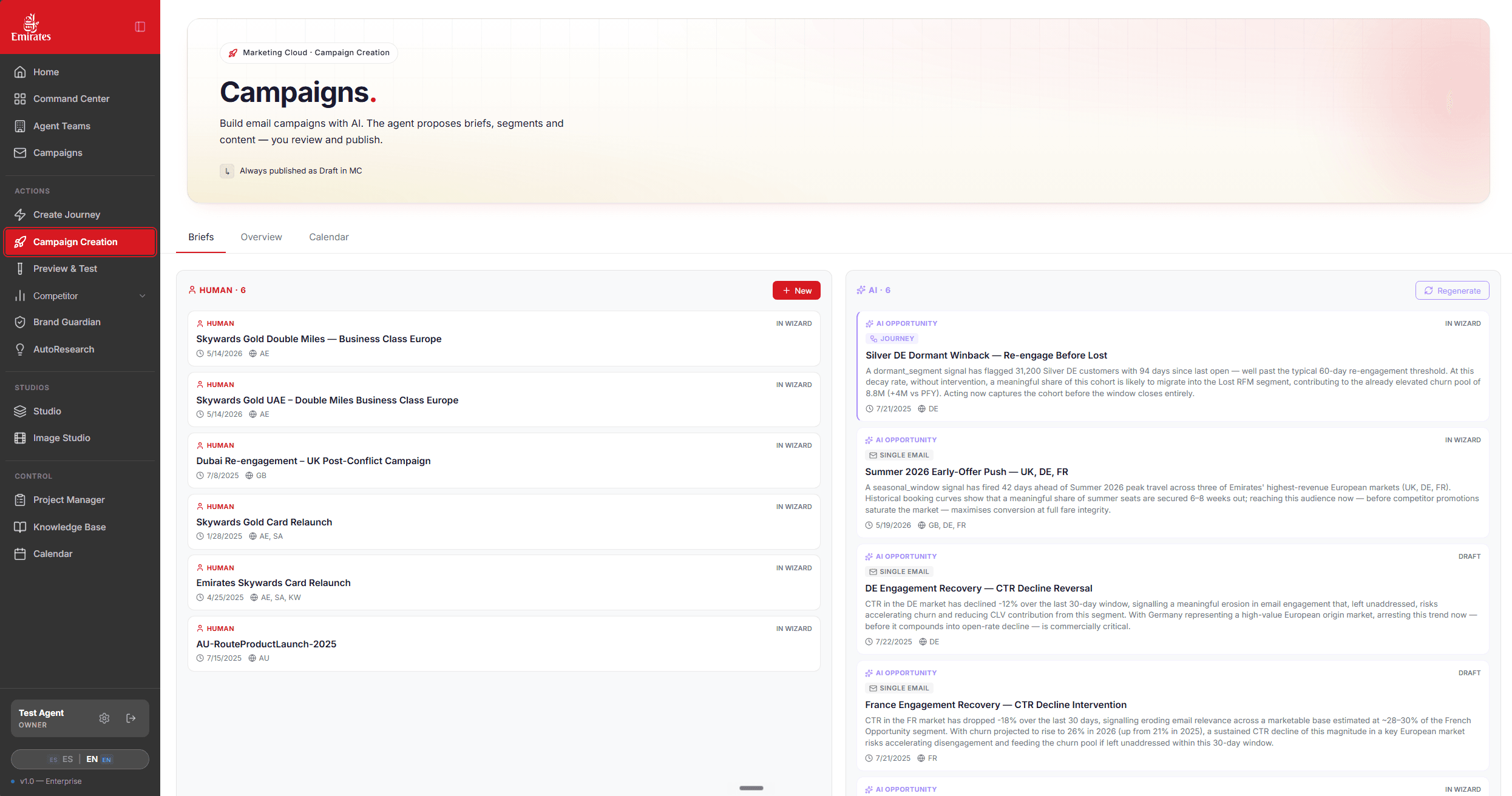1512x796 pixels.
Task: Click the HUMAN · 6 column header
Action: [x=217, y=290]
